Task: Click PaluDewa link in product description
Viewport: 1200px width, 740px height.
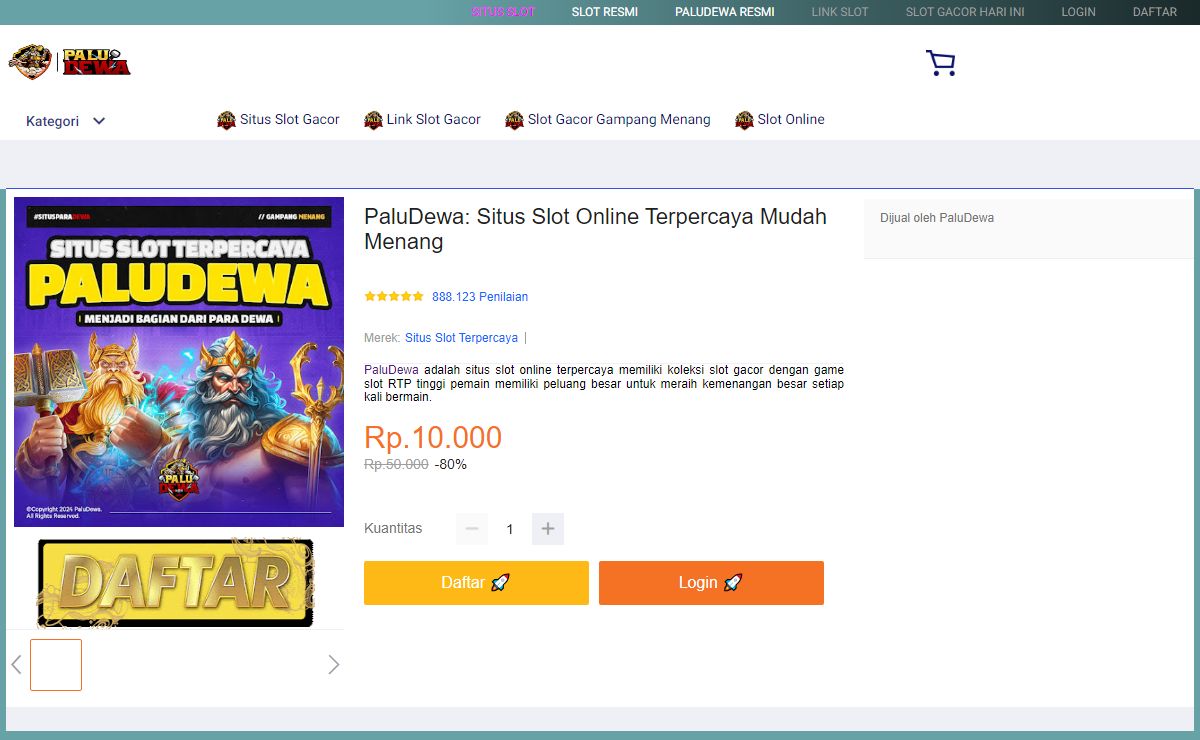Action: (x=391, y=370)
